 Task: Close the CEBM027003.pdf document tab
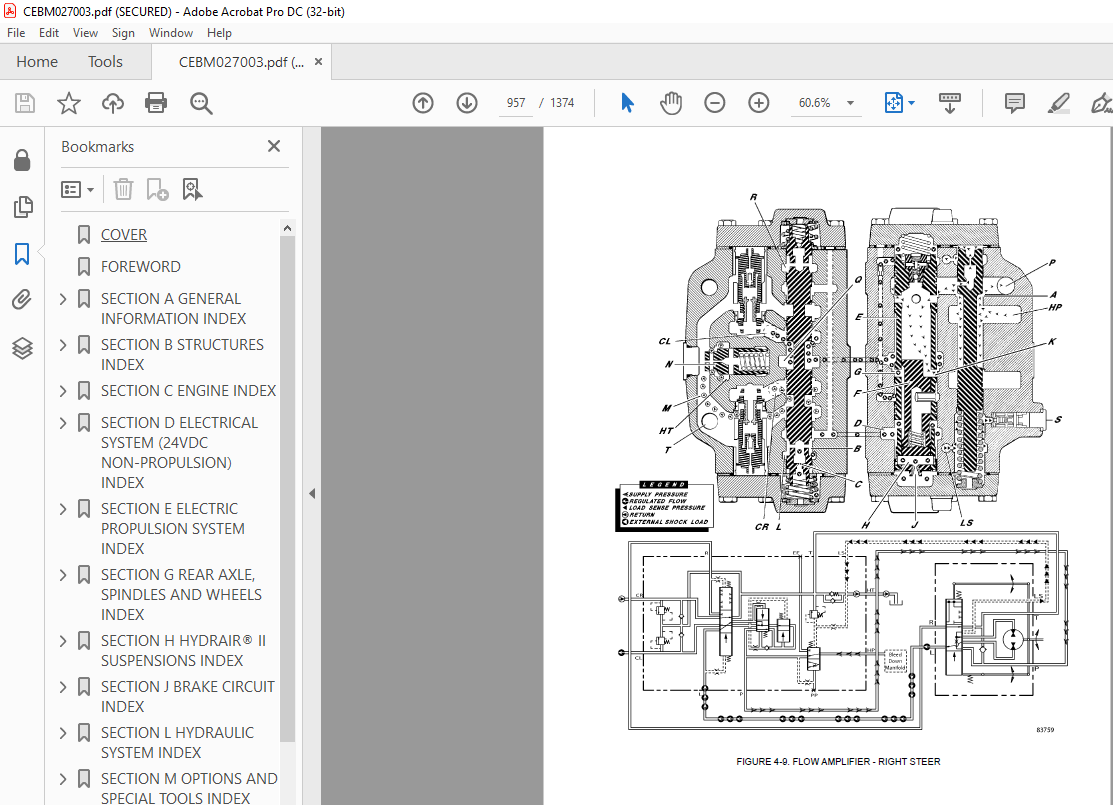(319, 62)
